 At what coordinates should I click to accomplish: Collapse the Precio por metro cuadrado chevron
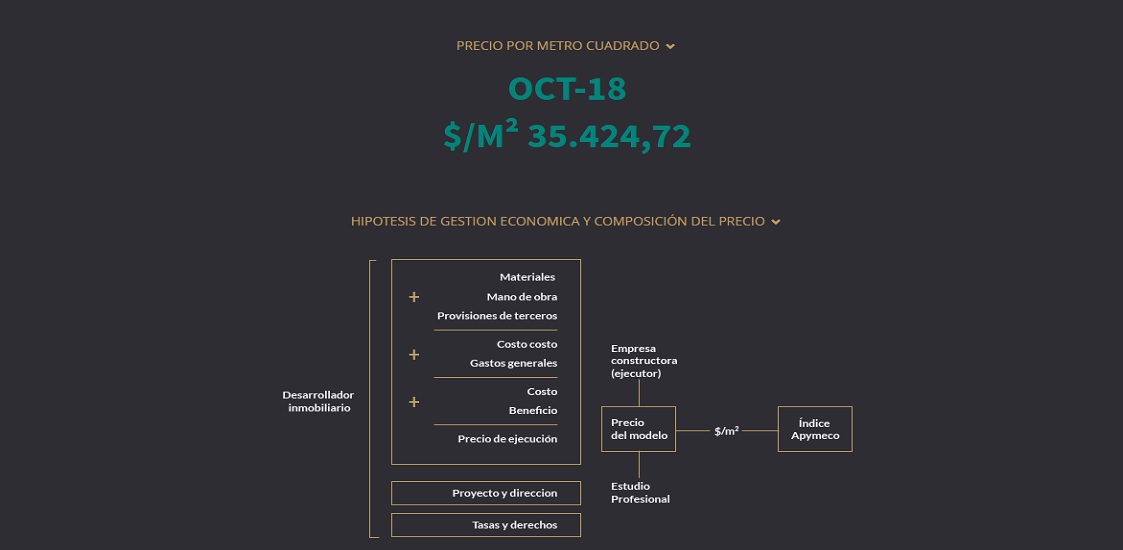point(670,46)
